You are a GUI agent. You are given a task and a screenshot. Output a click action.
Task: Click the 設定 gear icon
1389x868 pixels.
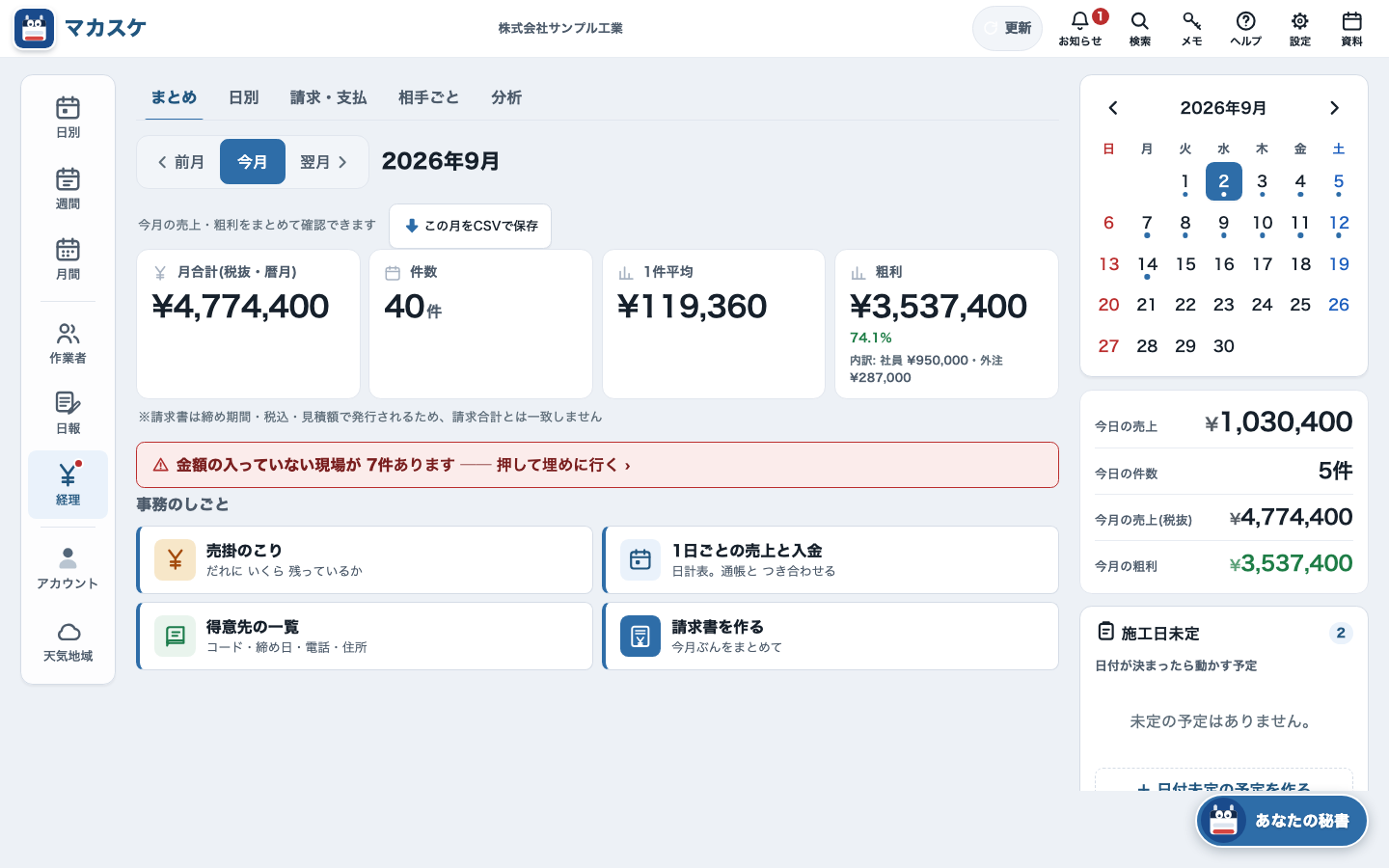[1299, 28]
